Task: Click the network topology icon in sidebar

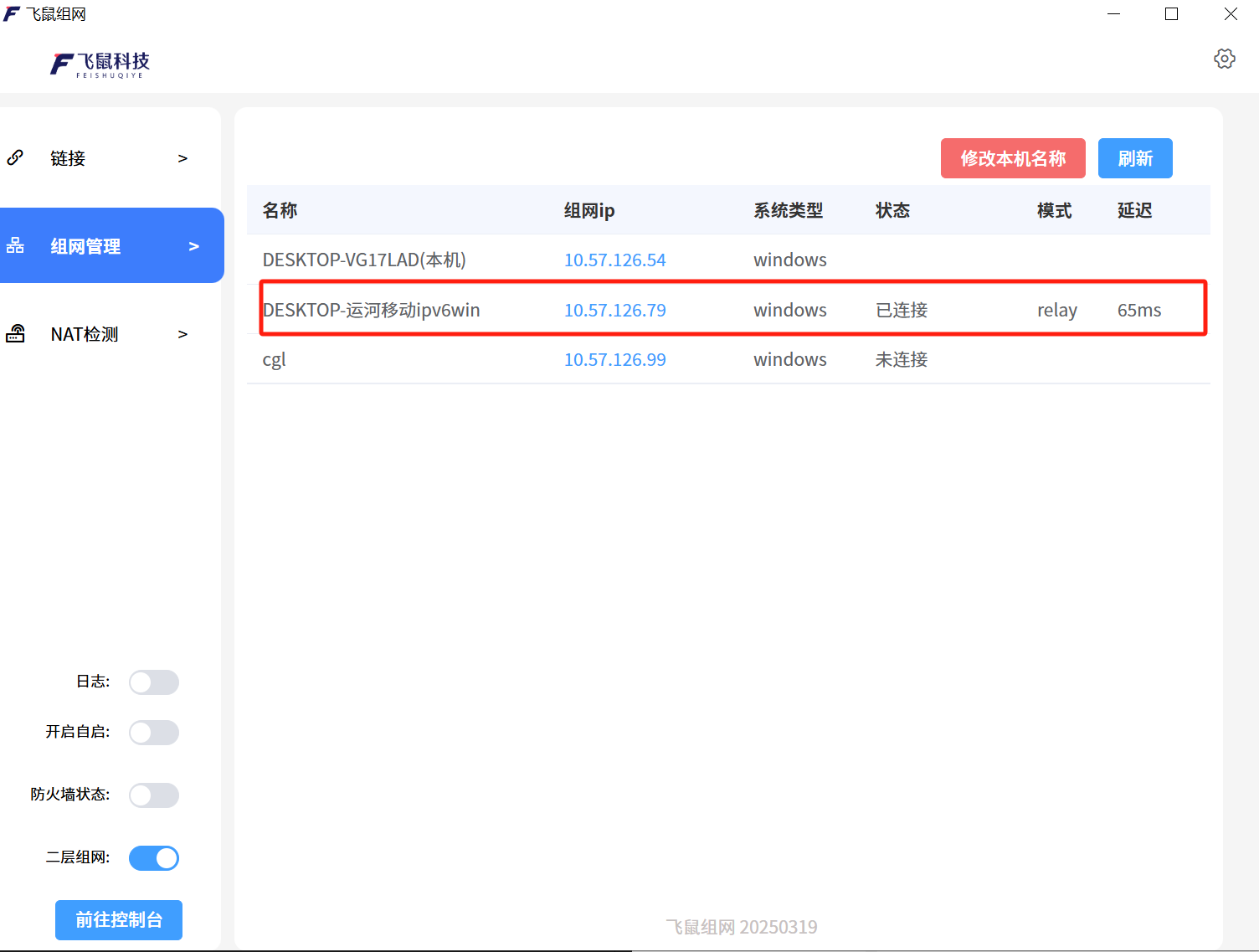Action: point(15,245)
